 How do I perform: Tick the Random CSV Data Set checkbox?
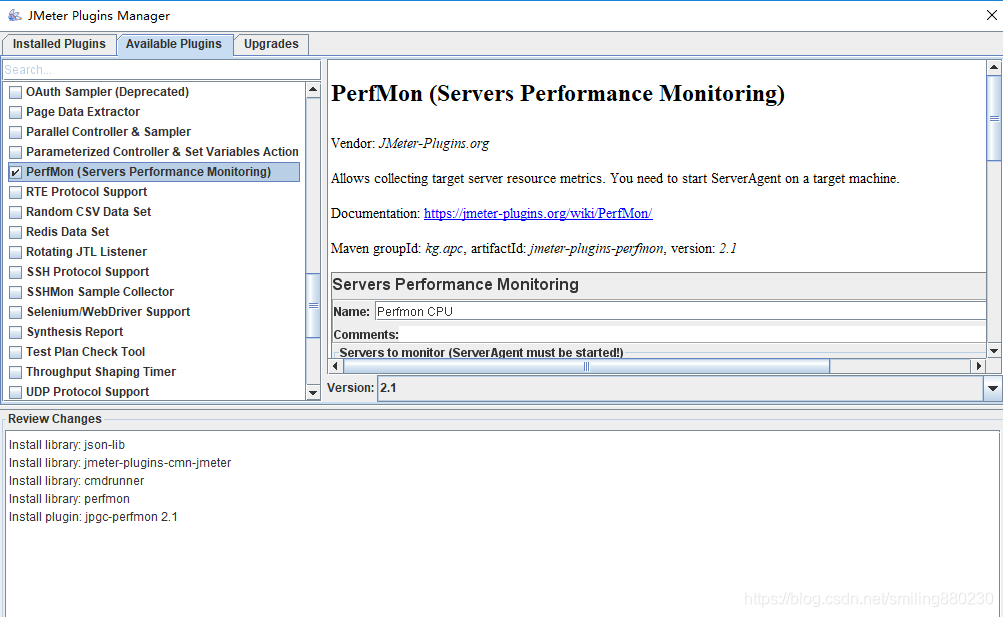tap(15, 212)
